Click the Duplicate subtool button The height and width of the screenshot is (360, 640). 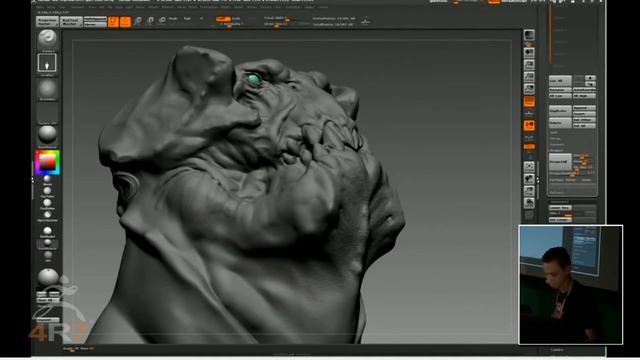pos(560,111)
